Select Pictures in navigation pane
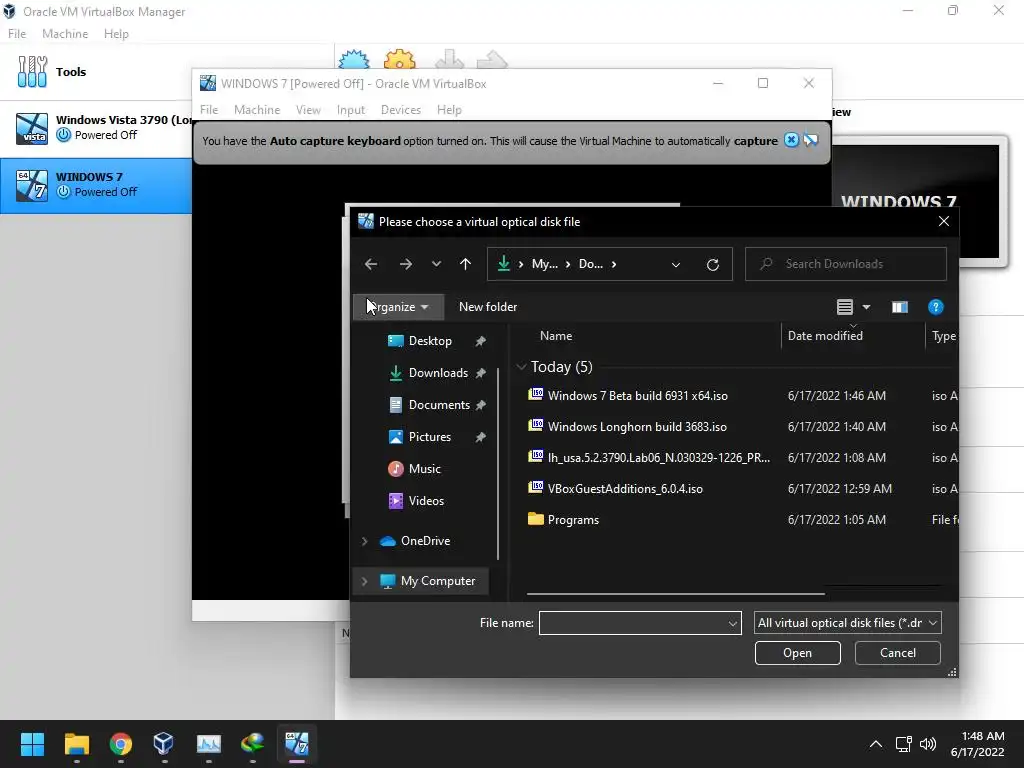This screenshot has height=768, width=1024. [x=430, y=437]
